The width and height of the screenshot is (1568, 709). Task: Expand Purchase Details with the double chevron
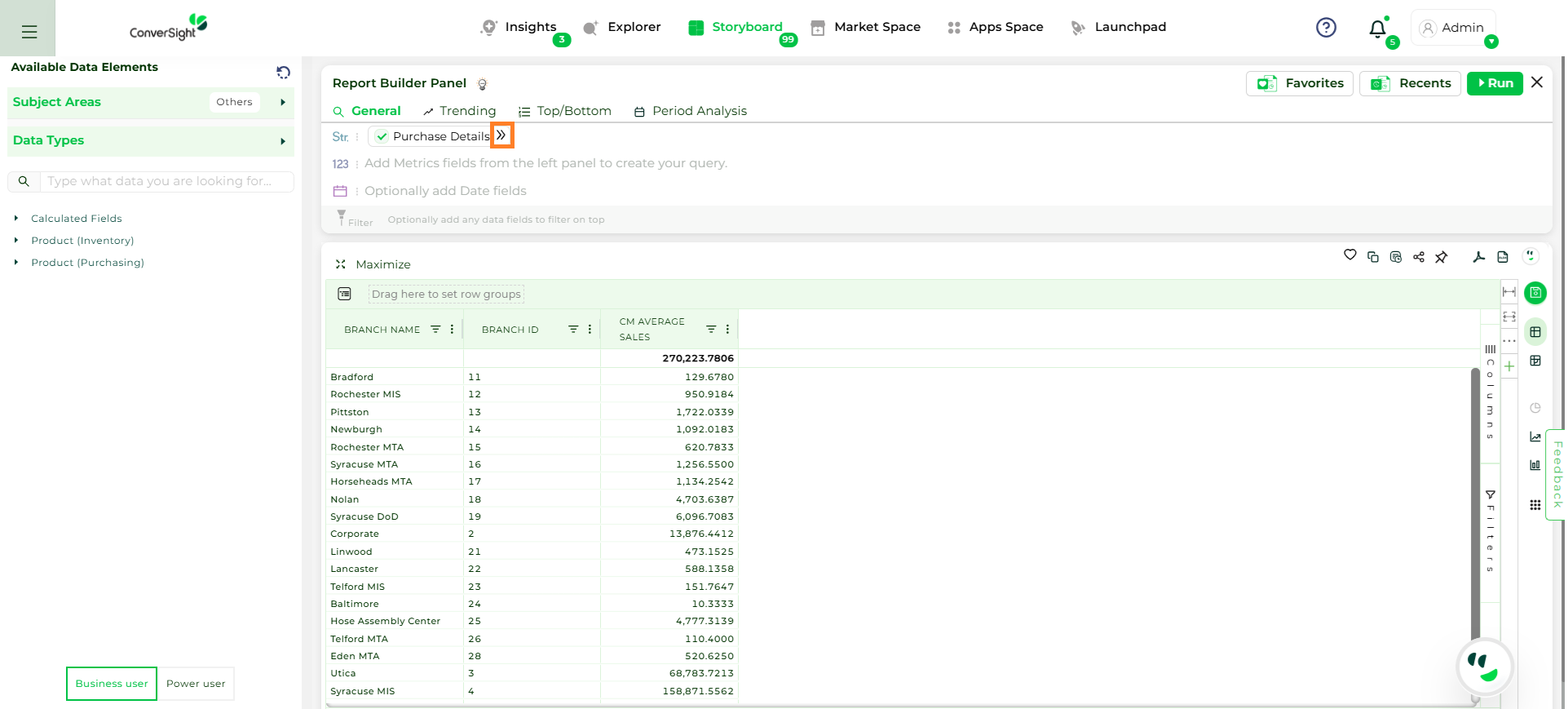(x=501, y=135)
